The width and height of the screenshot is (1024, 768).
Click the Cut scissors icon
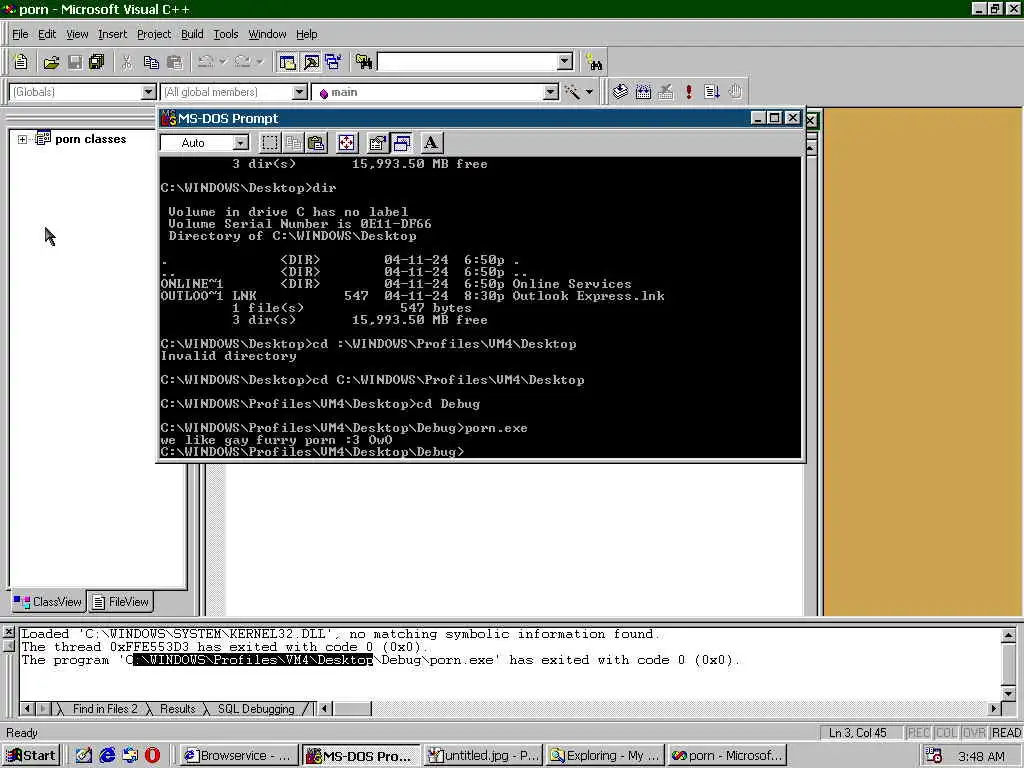[127, 62]
